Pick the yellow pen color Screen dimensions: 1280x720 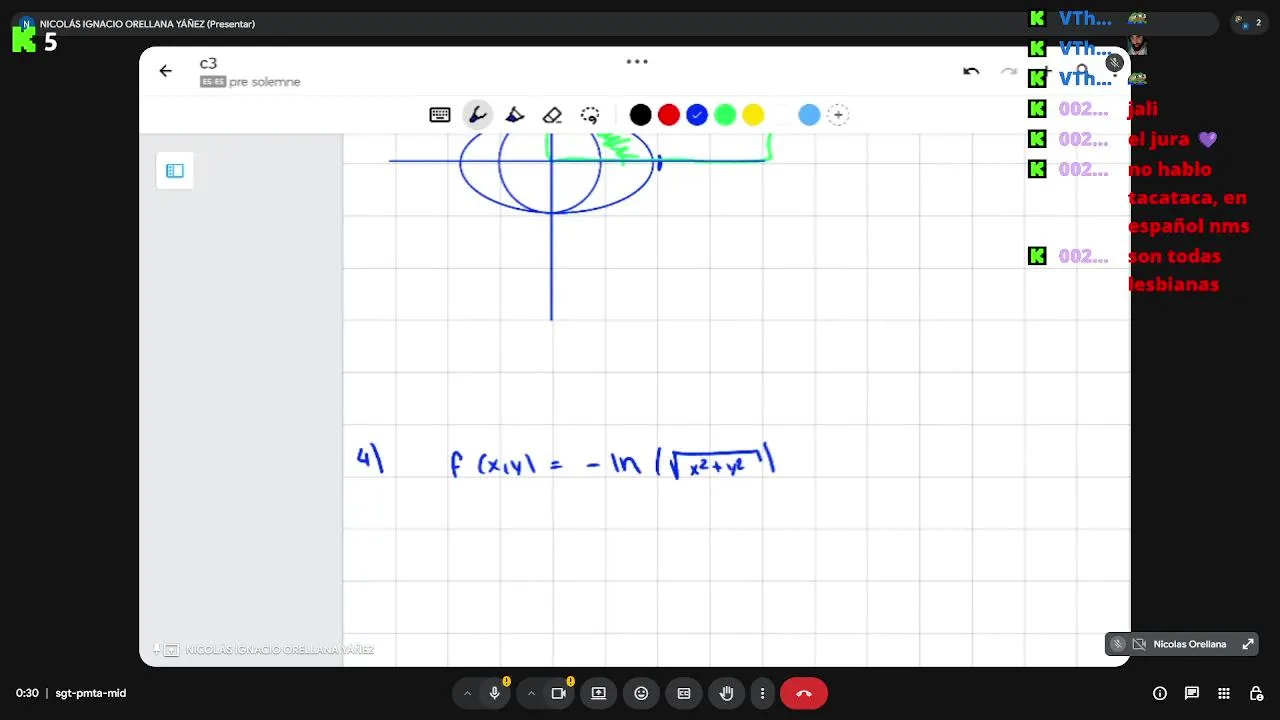point(753,115)
